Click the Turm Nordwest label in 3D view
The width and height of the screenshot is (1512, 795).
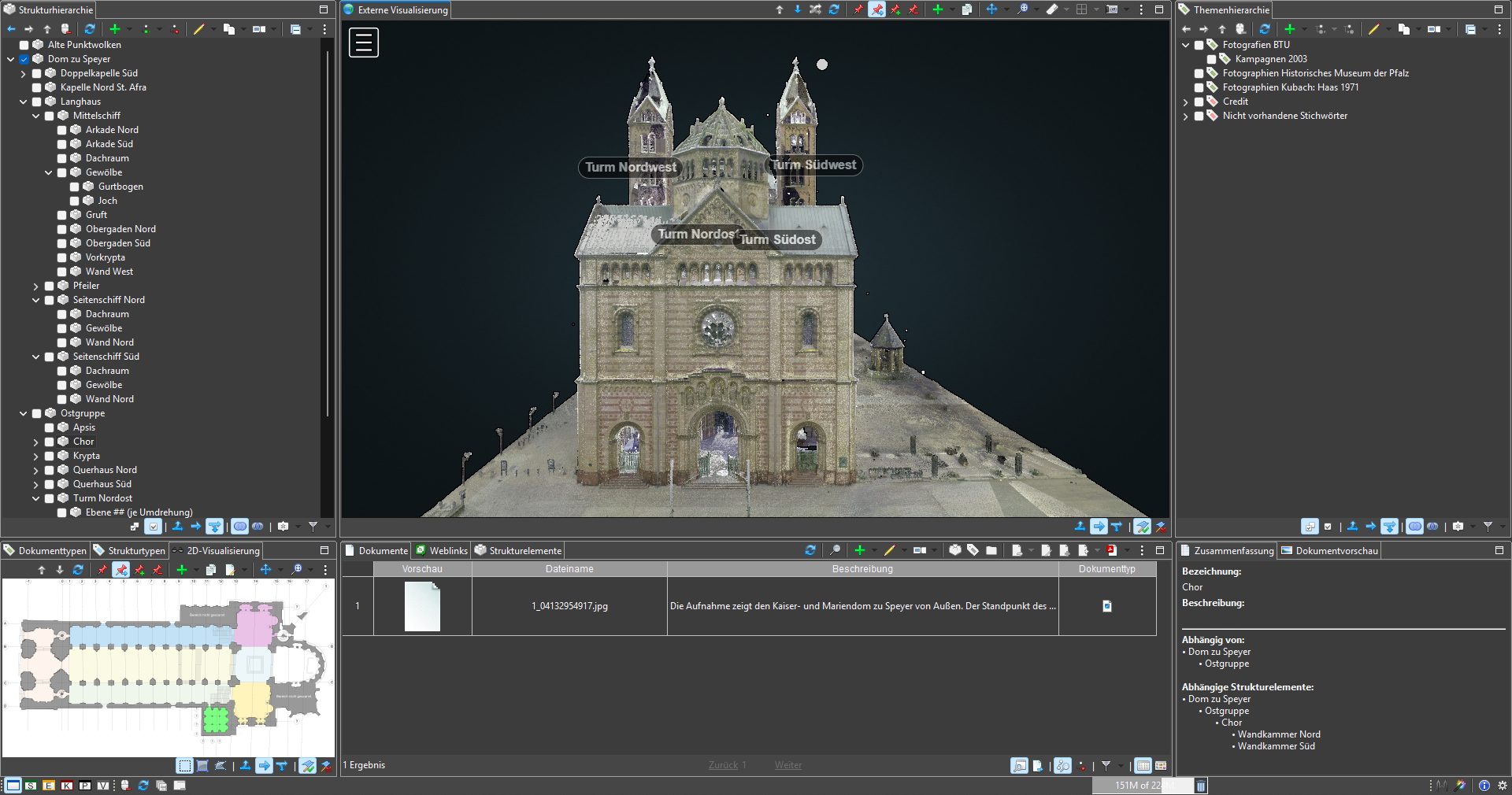pos(630,167)
